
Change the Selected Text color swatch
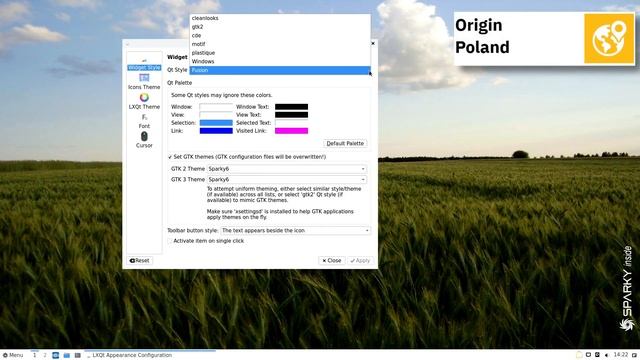(291, 123)
